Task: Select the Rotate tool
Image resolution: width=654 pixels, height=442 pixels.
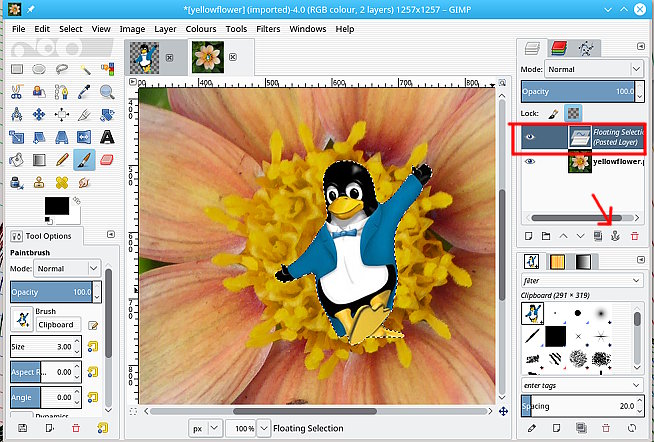Action: click(107, 114)
